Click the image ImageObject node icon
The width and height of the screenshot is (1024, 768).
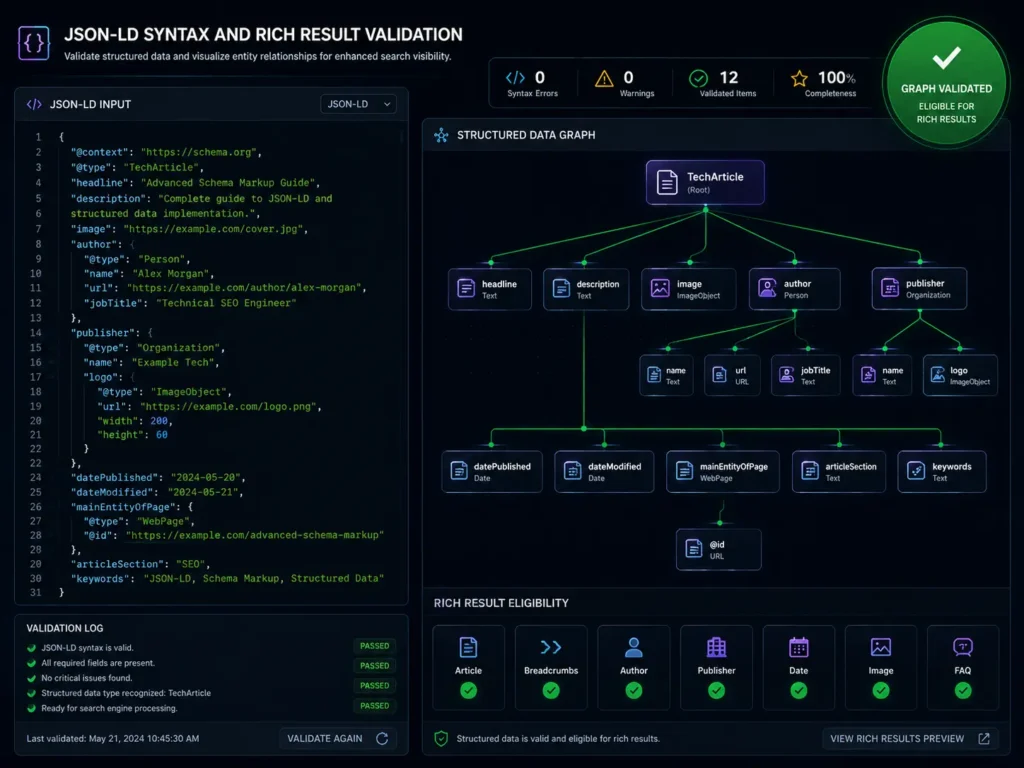coord(660,288)
